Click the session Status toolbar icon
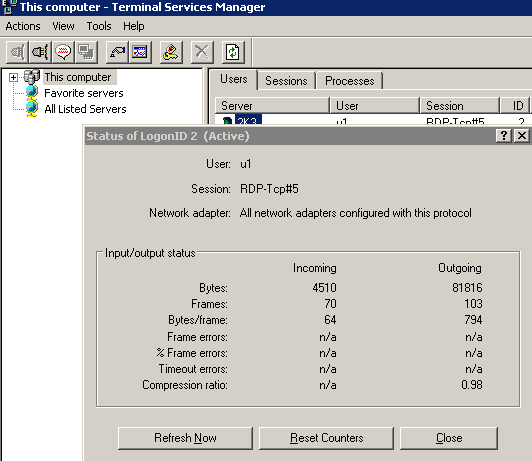Viewport: 532px width, 461px height. 140,52
